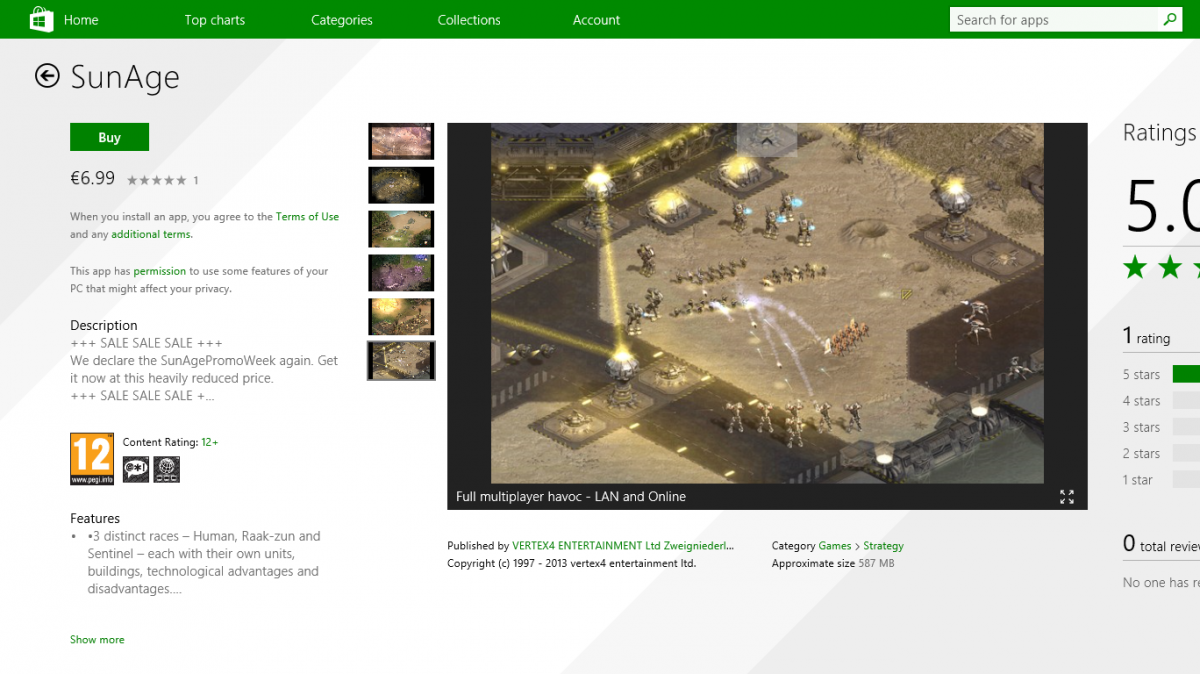Focus the Search for apps field
The image size is (1200, 674).
coord(1054,19)
